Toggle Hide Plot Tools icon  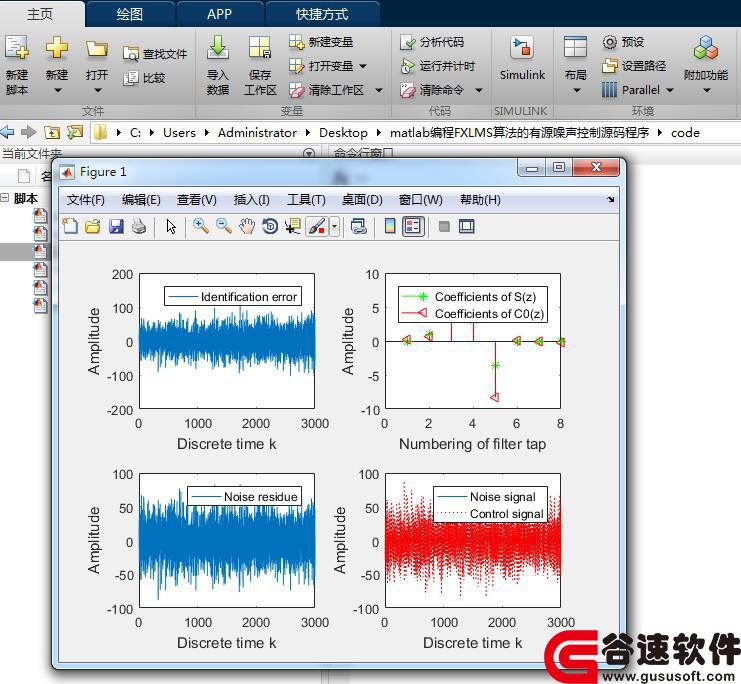click(x=444, y=226)
